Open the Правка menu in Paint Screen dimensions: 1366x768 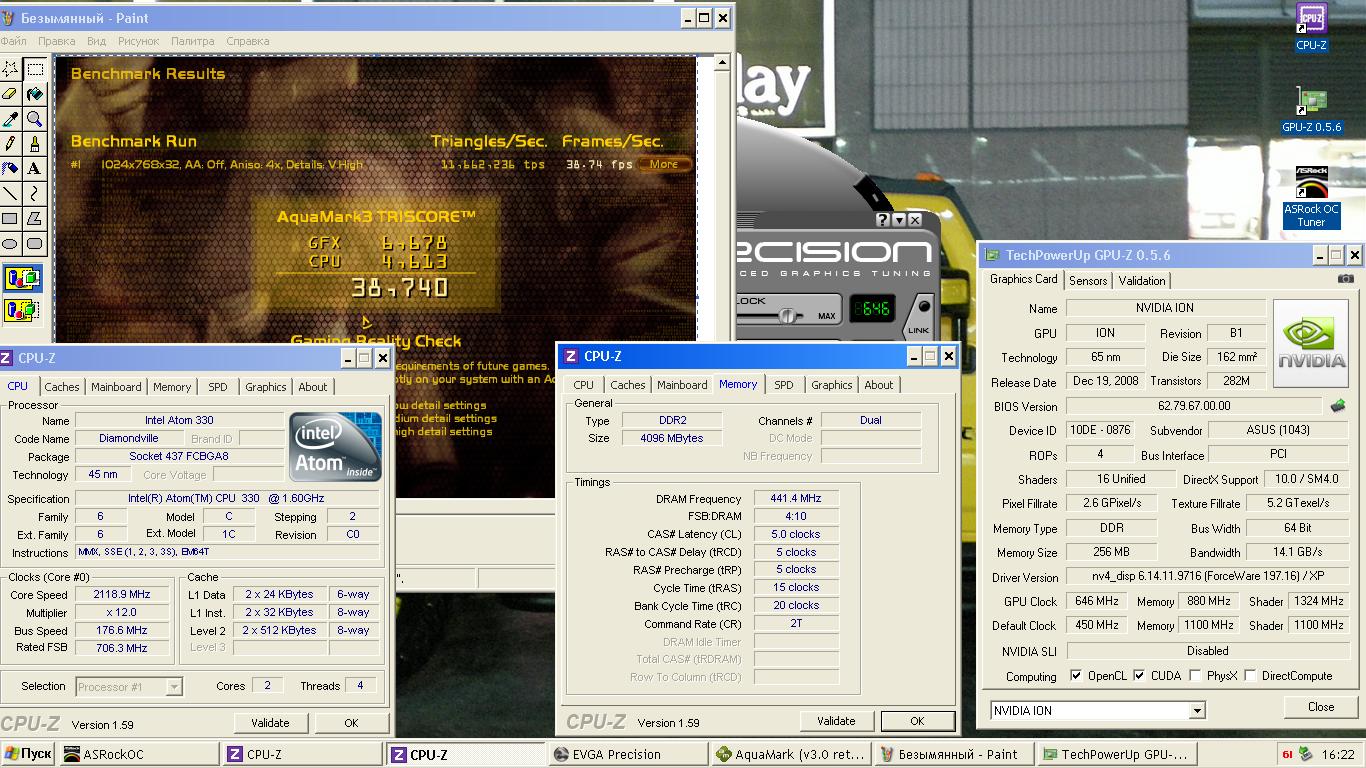coord(57,41)
